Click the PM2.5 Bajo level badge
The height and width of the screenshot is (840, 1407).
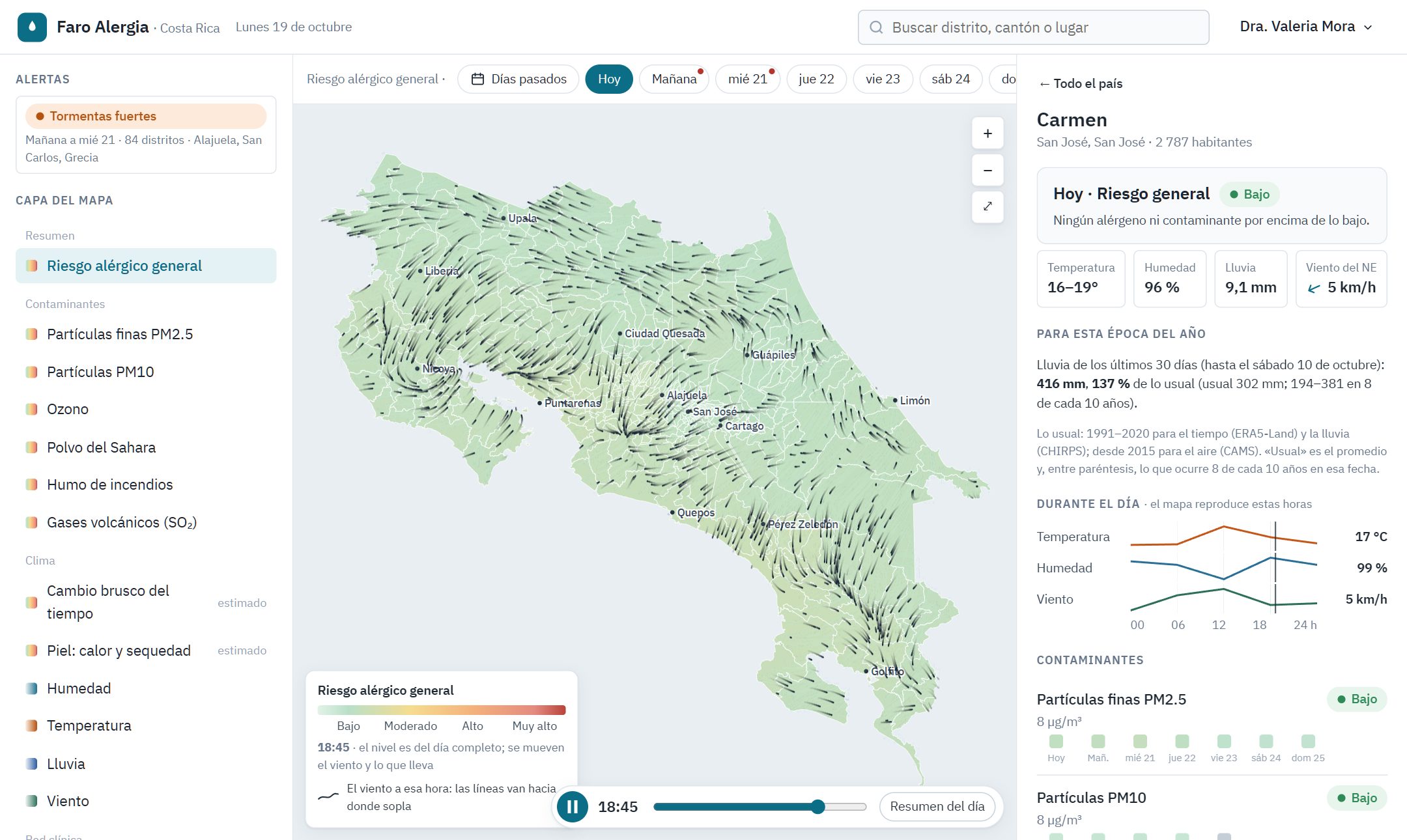point(1357,699)
